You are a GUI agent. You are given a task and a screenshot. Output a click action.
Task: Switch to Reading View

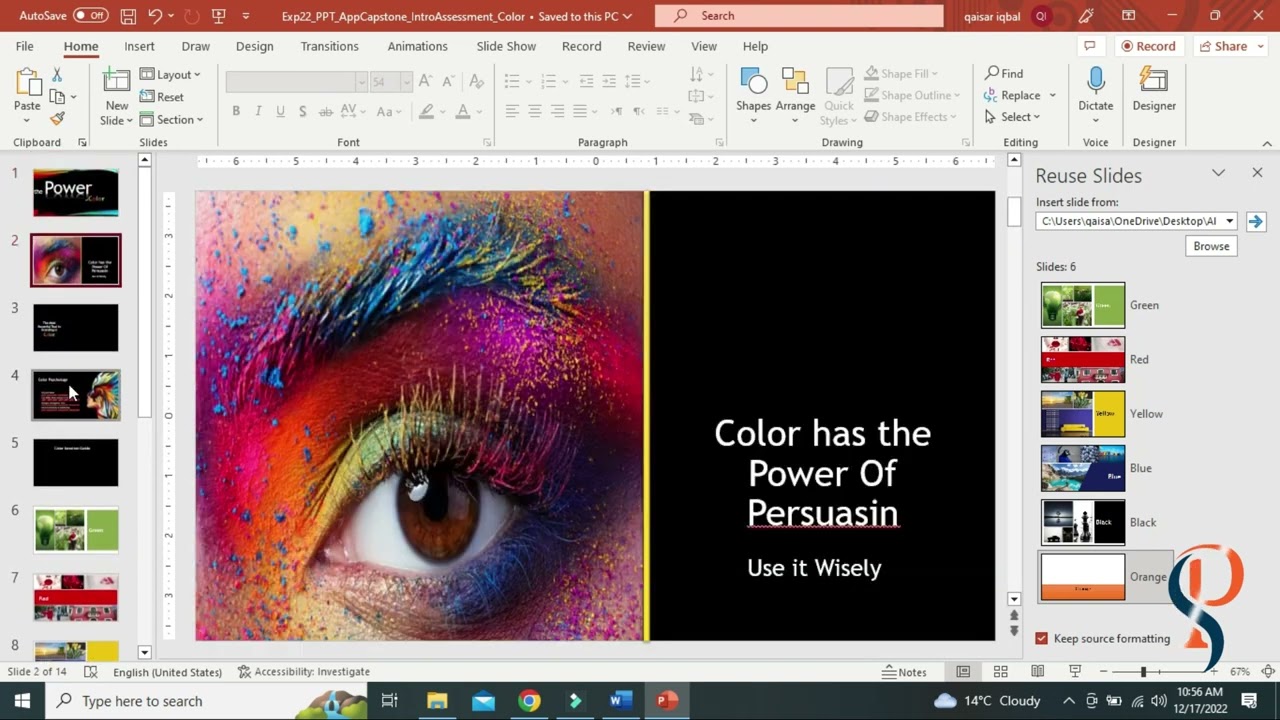click(1038, 672)
